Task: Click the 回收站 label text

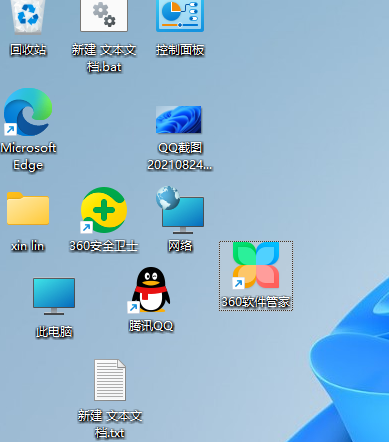Action: click(28, 50)
